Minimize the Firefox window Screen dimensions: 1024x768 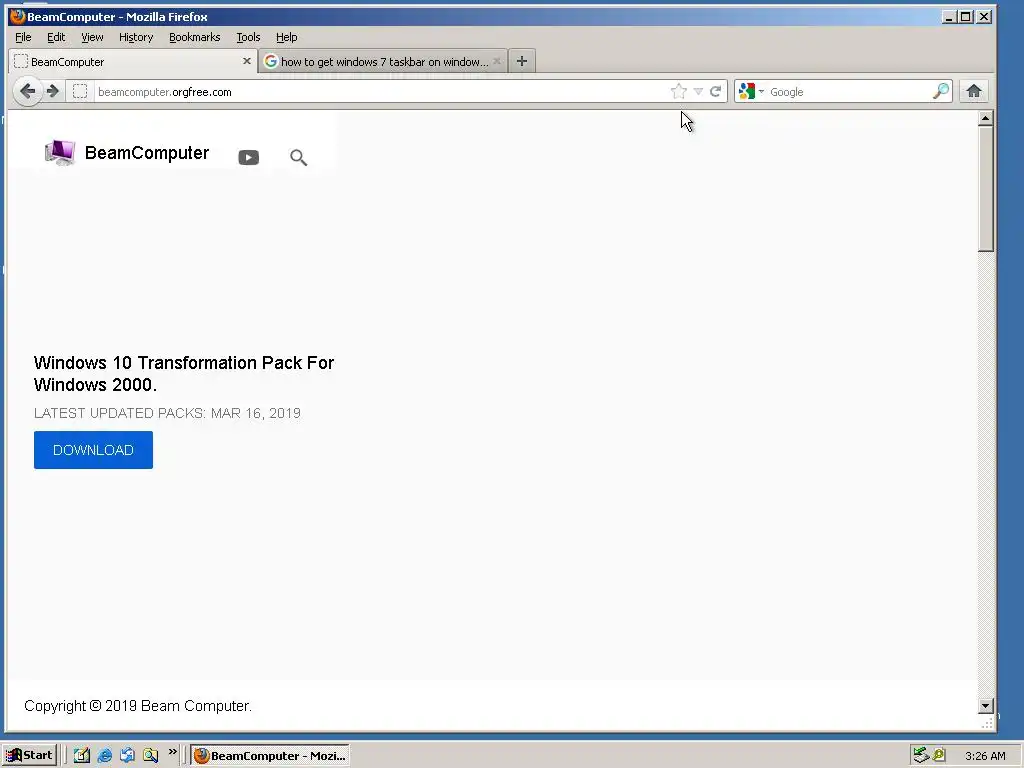pyautogui.click(x=950, y=17)
